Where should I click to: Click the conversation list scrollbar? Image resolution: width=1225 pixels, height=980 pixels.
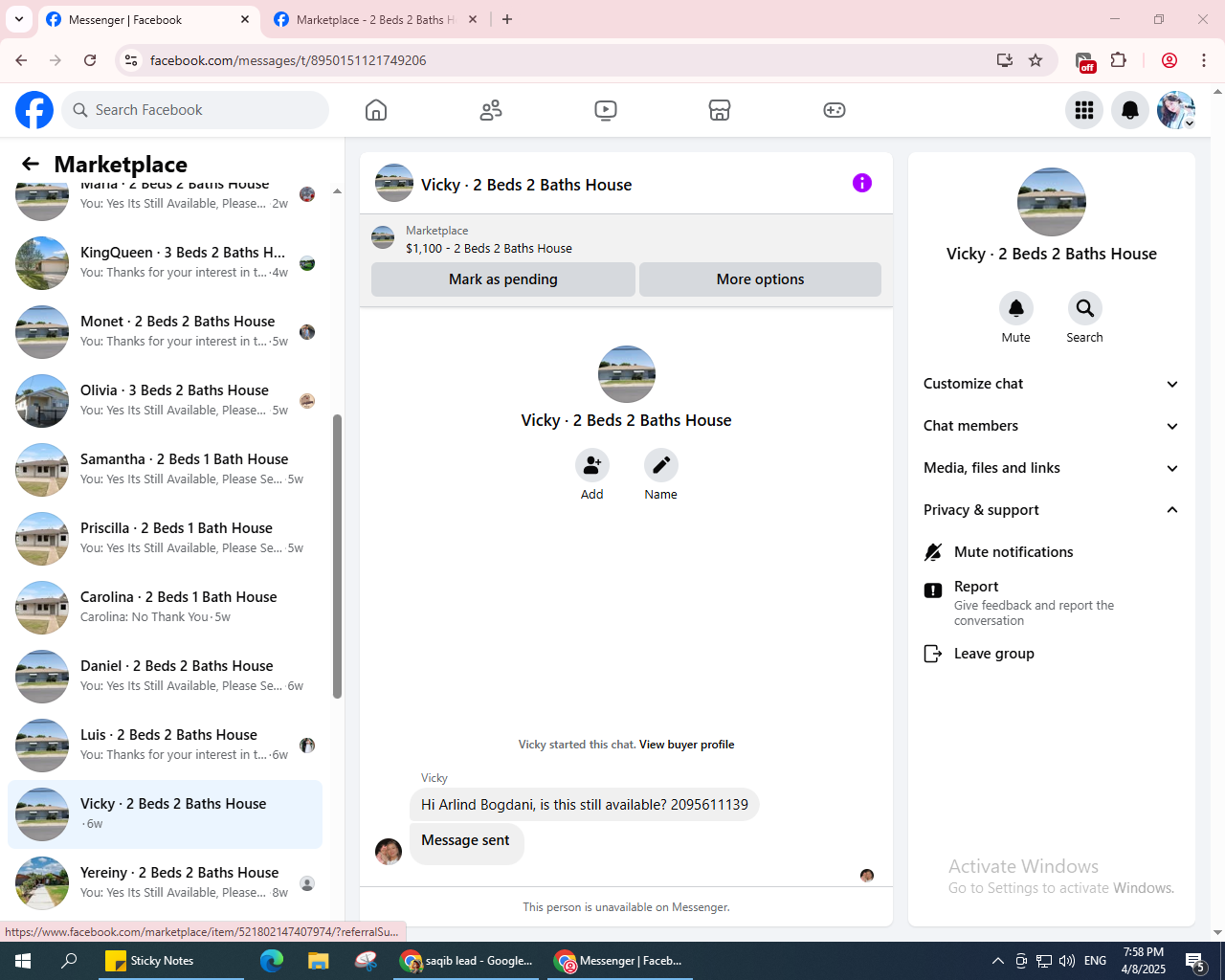tap(337, 556)
